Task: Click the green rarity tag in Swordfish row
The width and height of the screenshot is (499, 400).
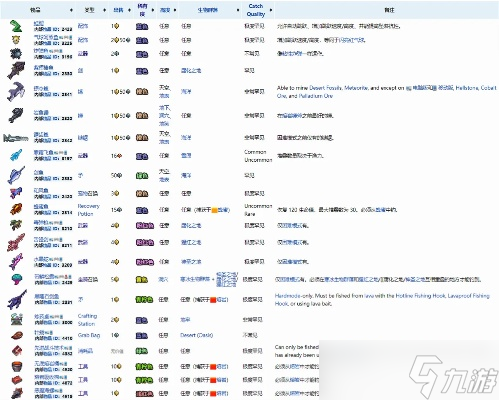Action: click(142, 175)
